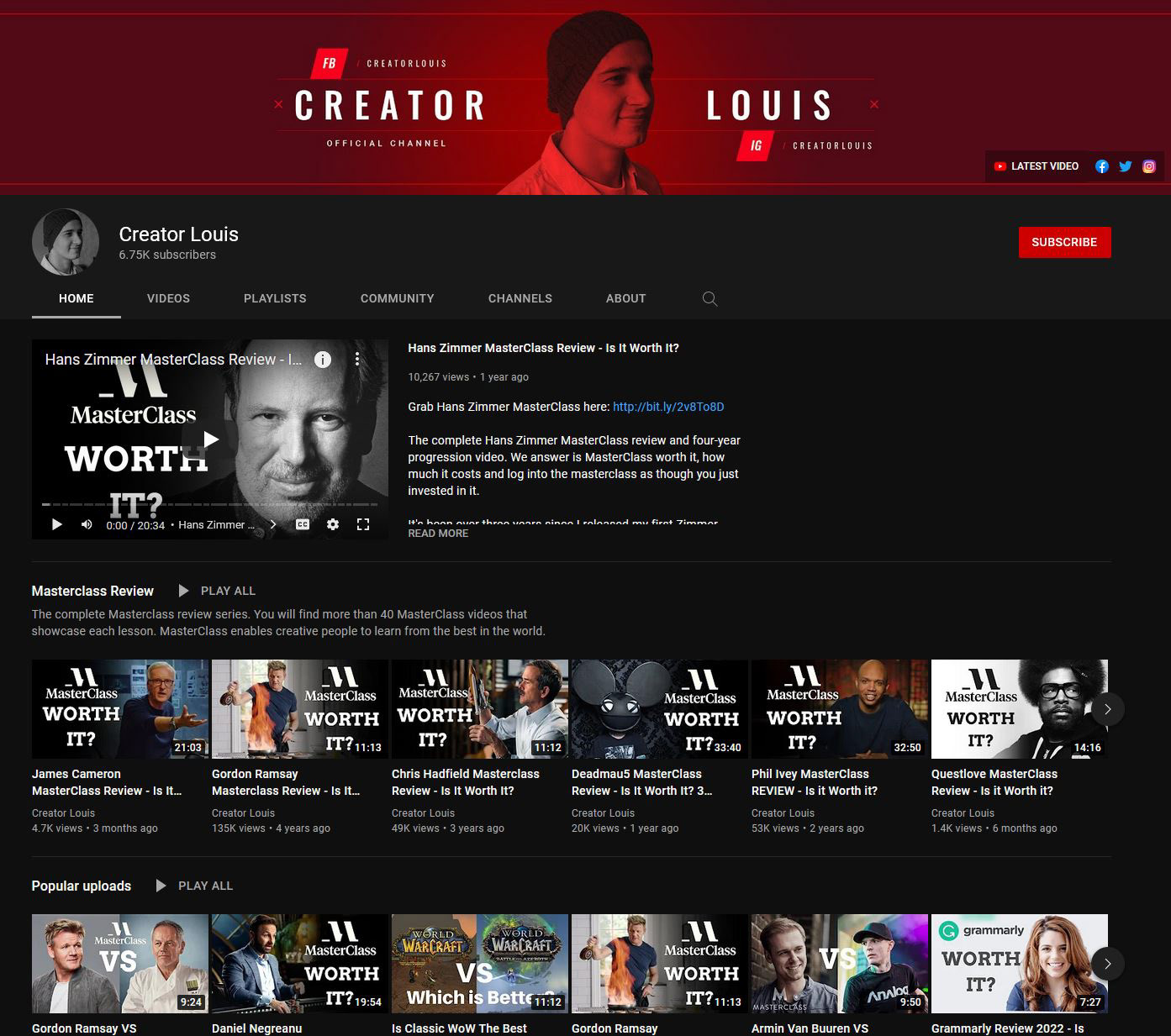Open the Gordon Ramsay thumbnail in Popular uploads row
1171x1036 pixels.
point(660,964)
